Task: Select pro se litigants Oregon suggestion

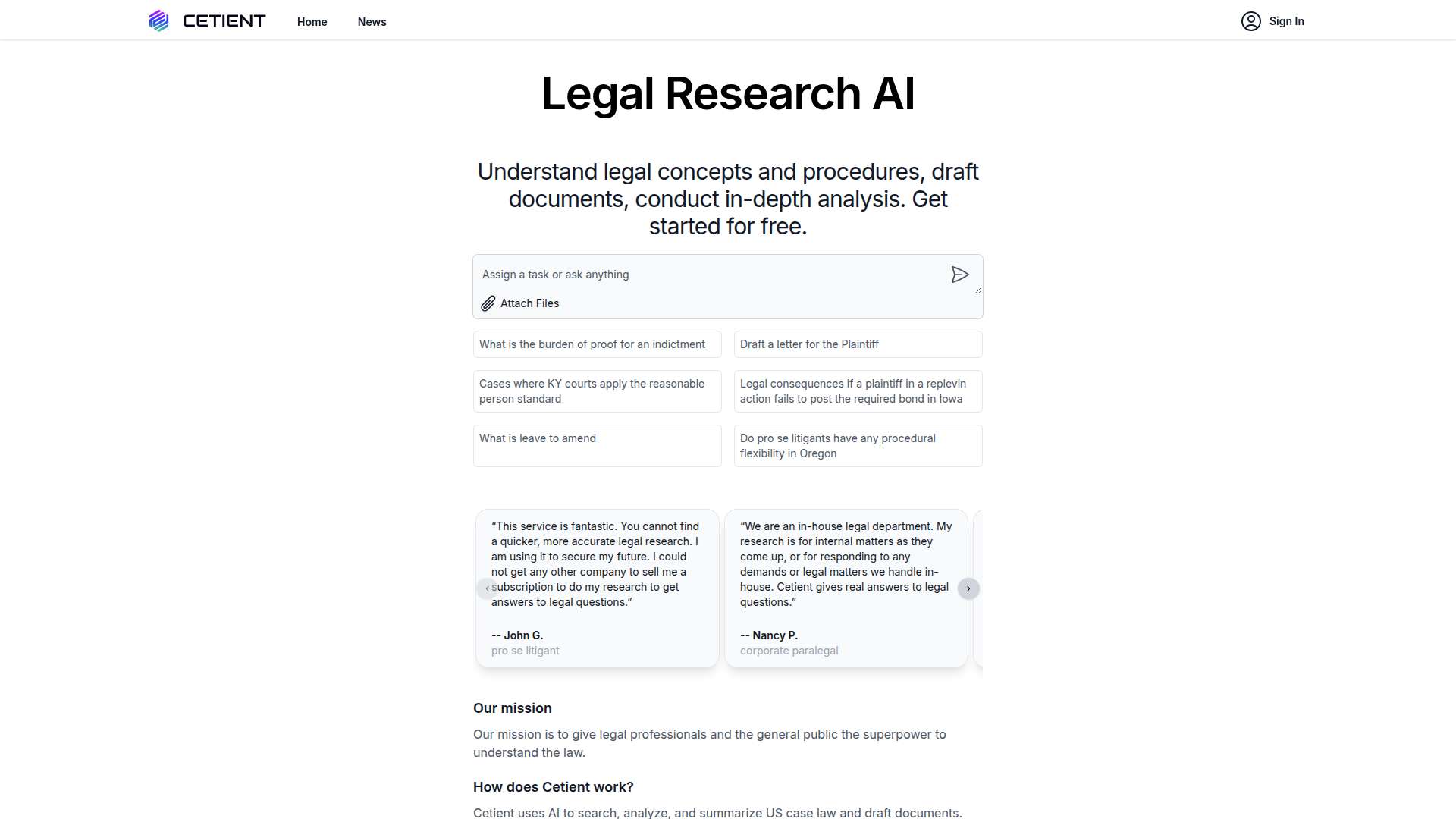Action: 858,446
